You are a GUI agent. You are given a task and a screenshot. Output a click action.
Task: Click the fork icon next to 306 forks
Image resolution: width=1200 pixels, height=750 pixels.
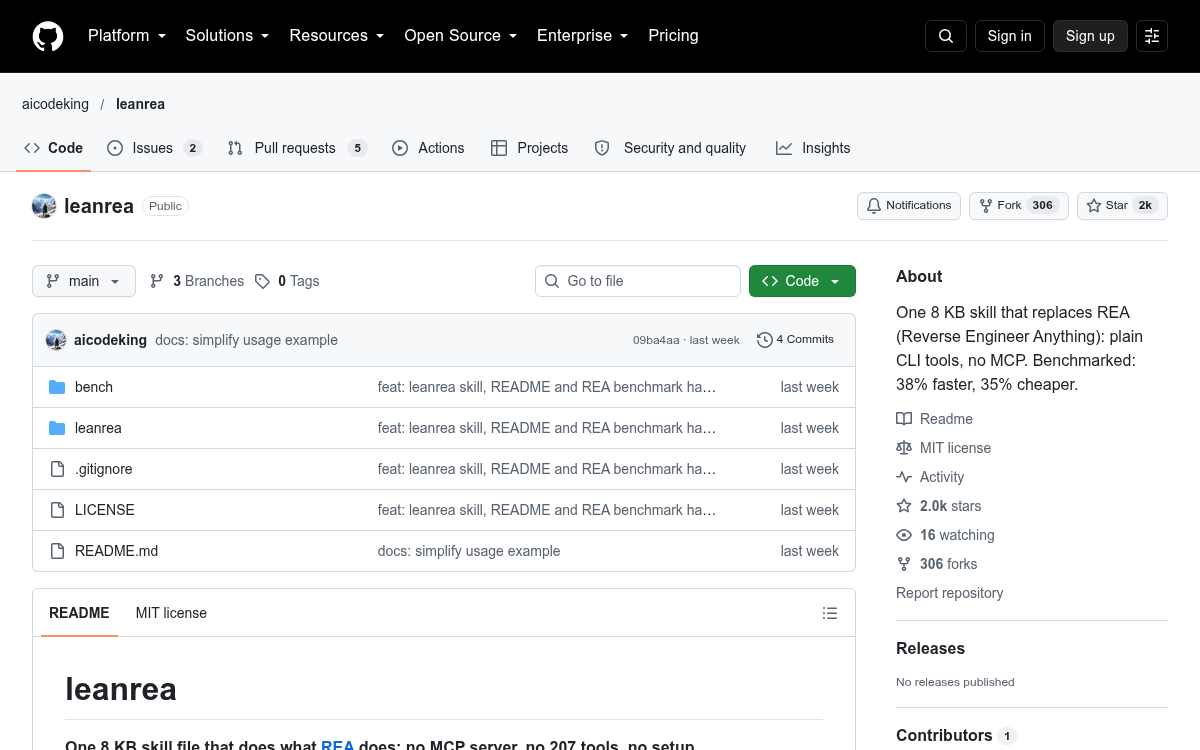point(904,564)
